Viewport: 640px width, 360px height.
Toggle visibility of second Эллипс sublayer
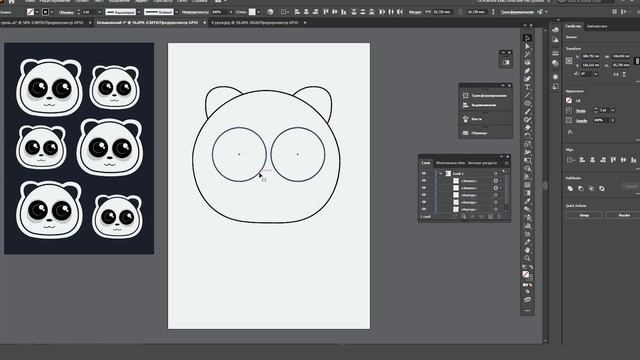[x=424, y=188]
